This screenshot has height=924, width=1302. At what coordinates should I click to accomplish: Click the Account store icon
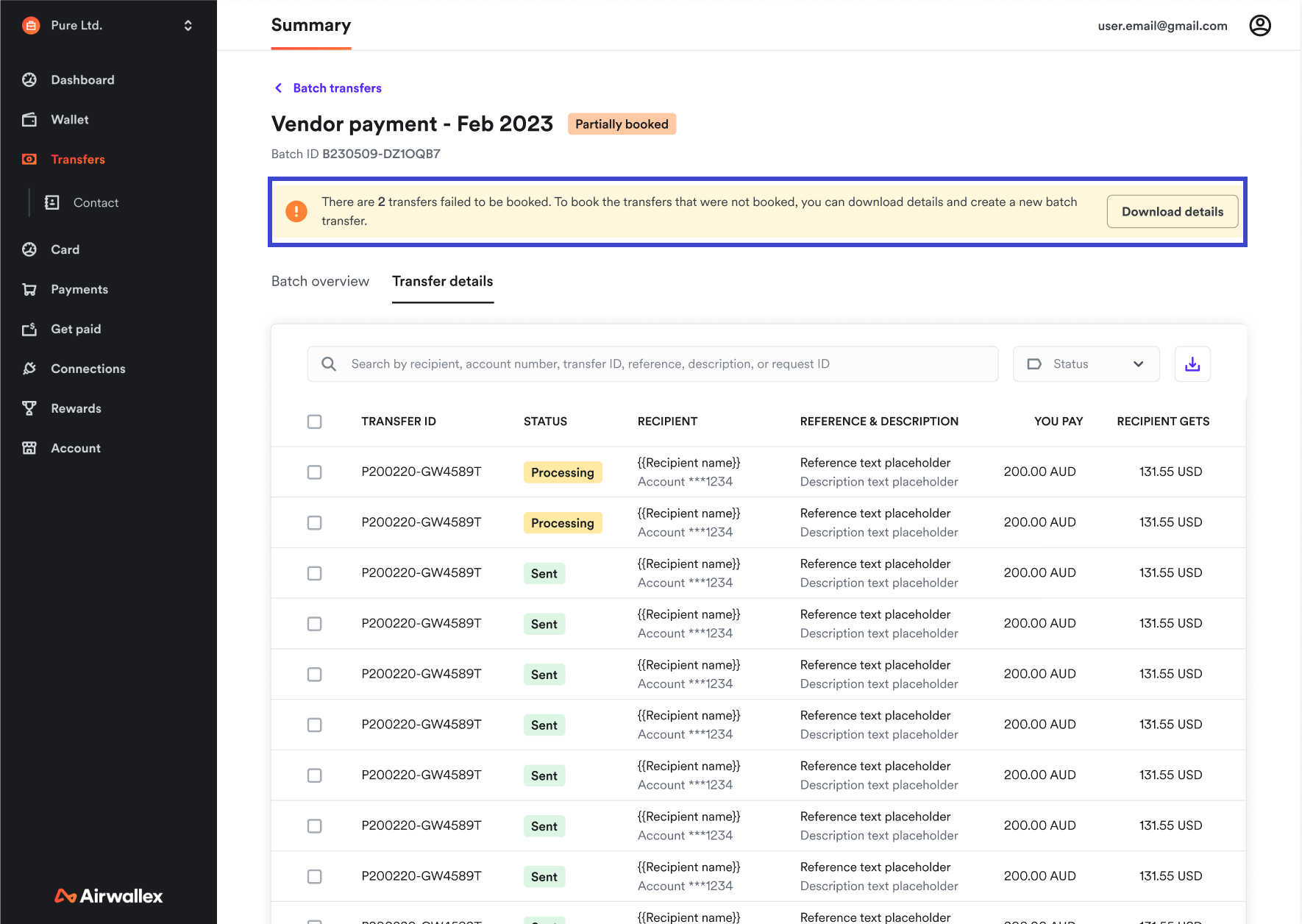point(29,448)
